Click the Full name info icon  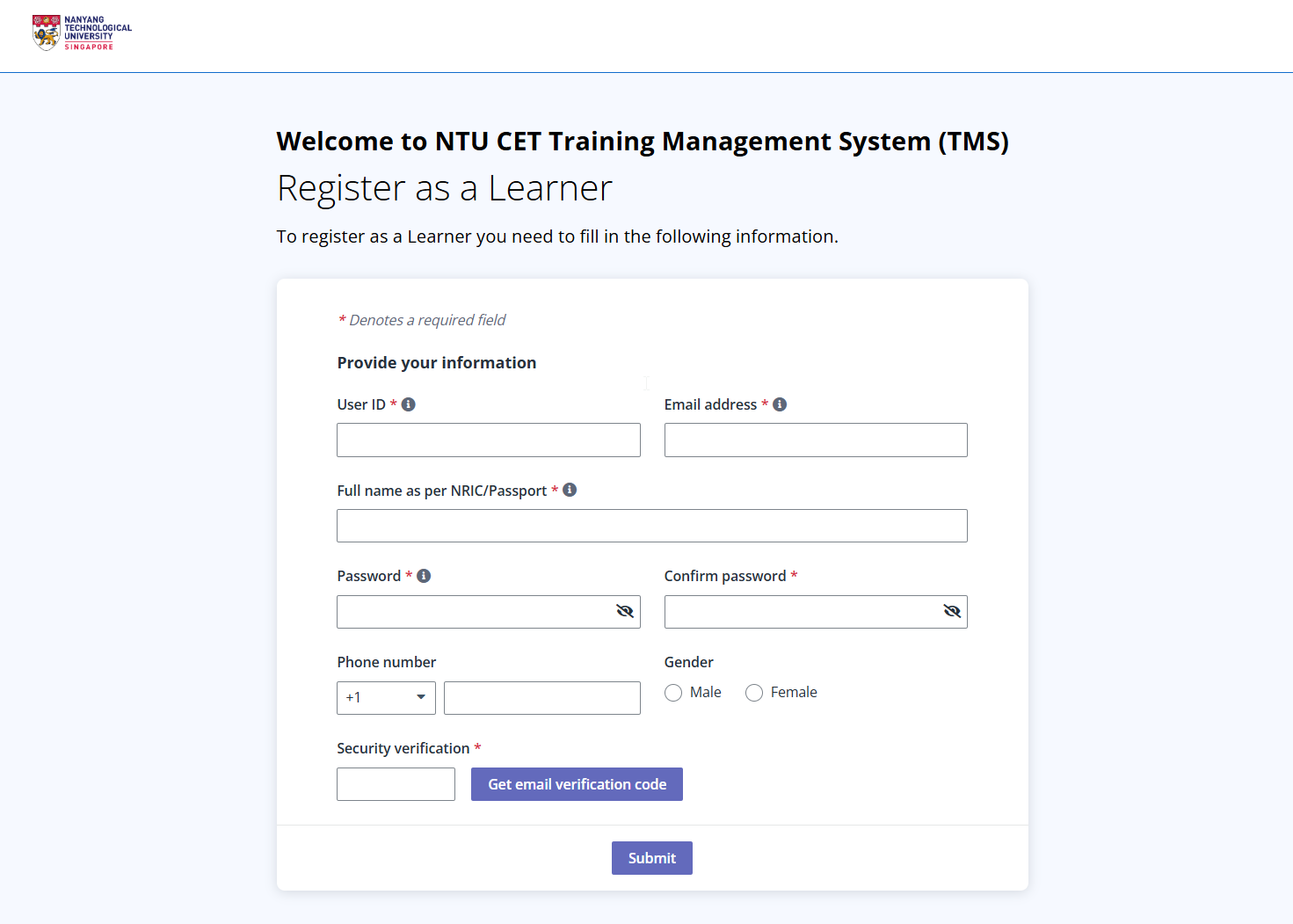pos(570,489)
